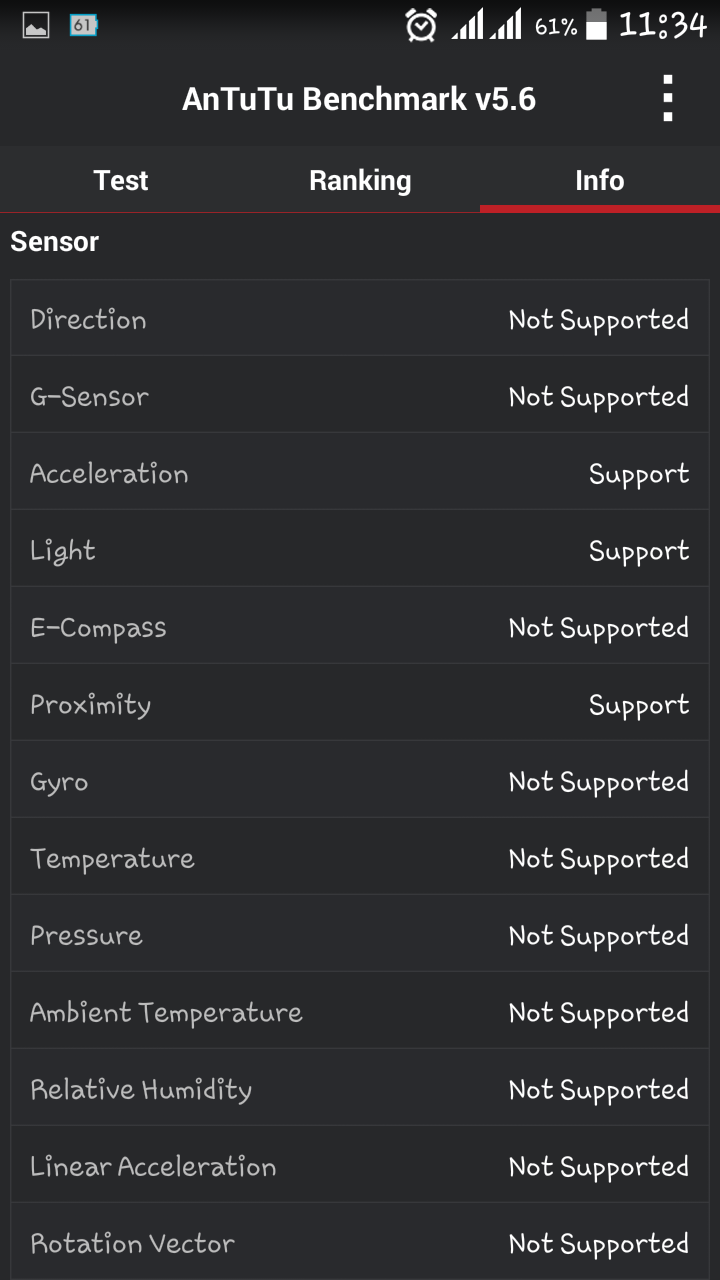Tap the Relative Humidity row
The image size is (720, 1280).
pyautogui.click(x=360, y=1088)
